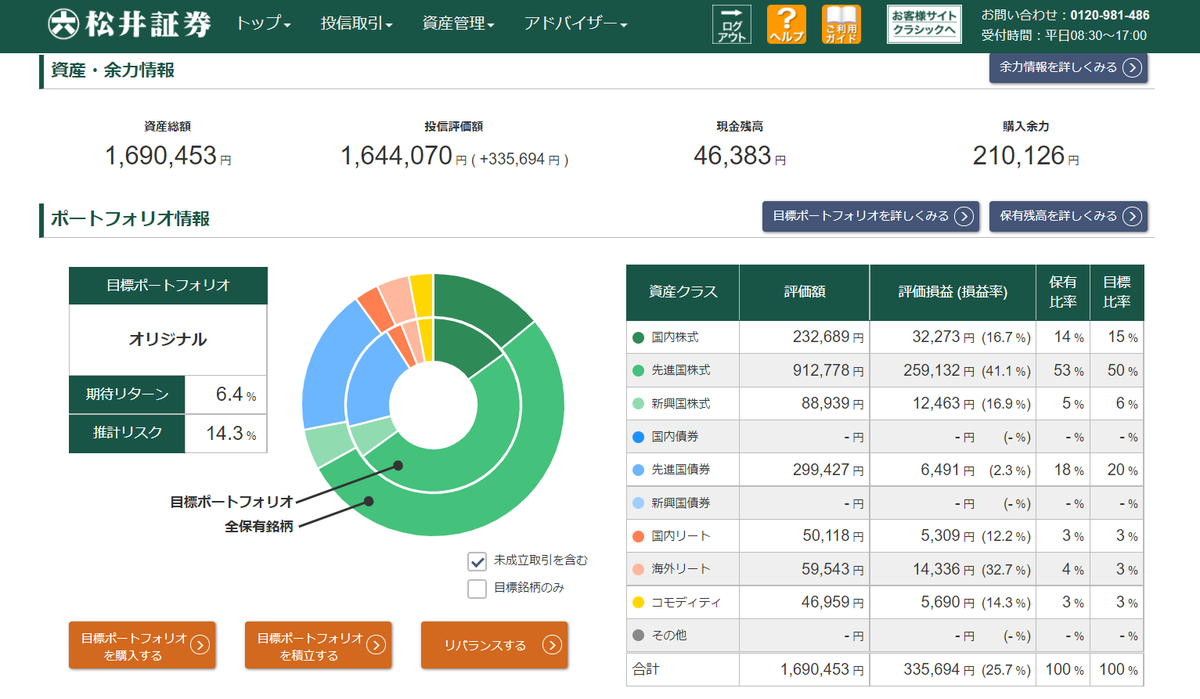Click 目標ポートフォリオを購入する button
Screen dimensions: 1200x699
(x=142, y=646)
